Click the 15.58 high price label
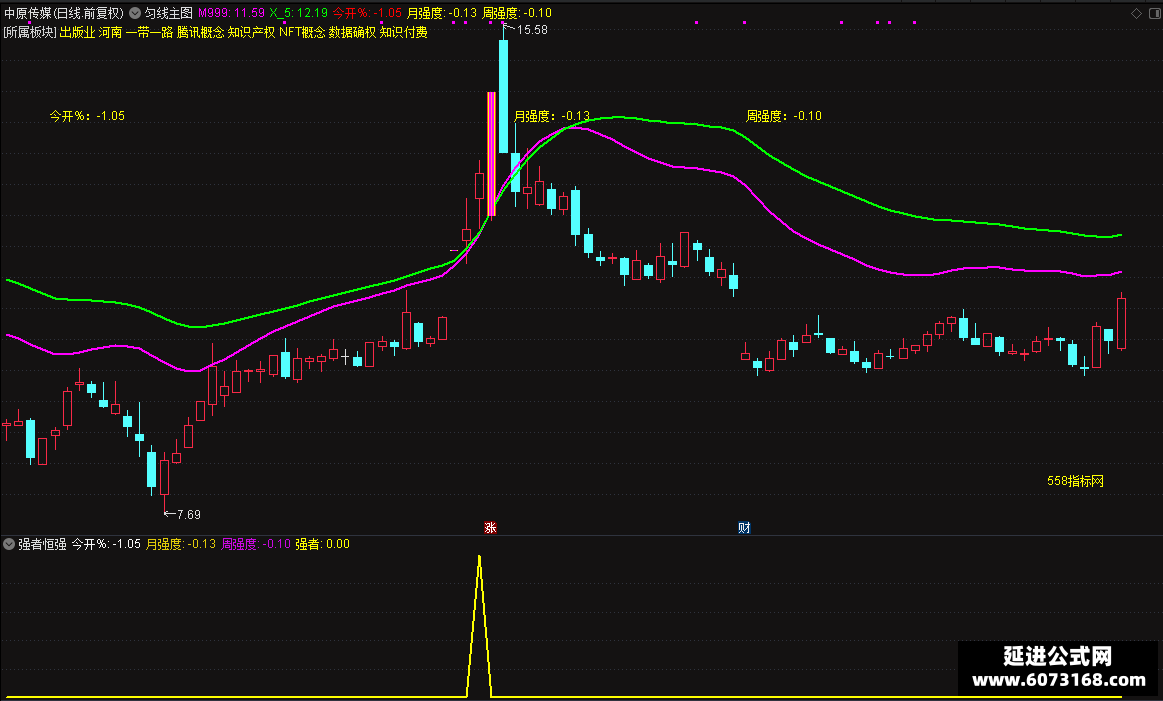 click(x=532, y=30)
